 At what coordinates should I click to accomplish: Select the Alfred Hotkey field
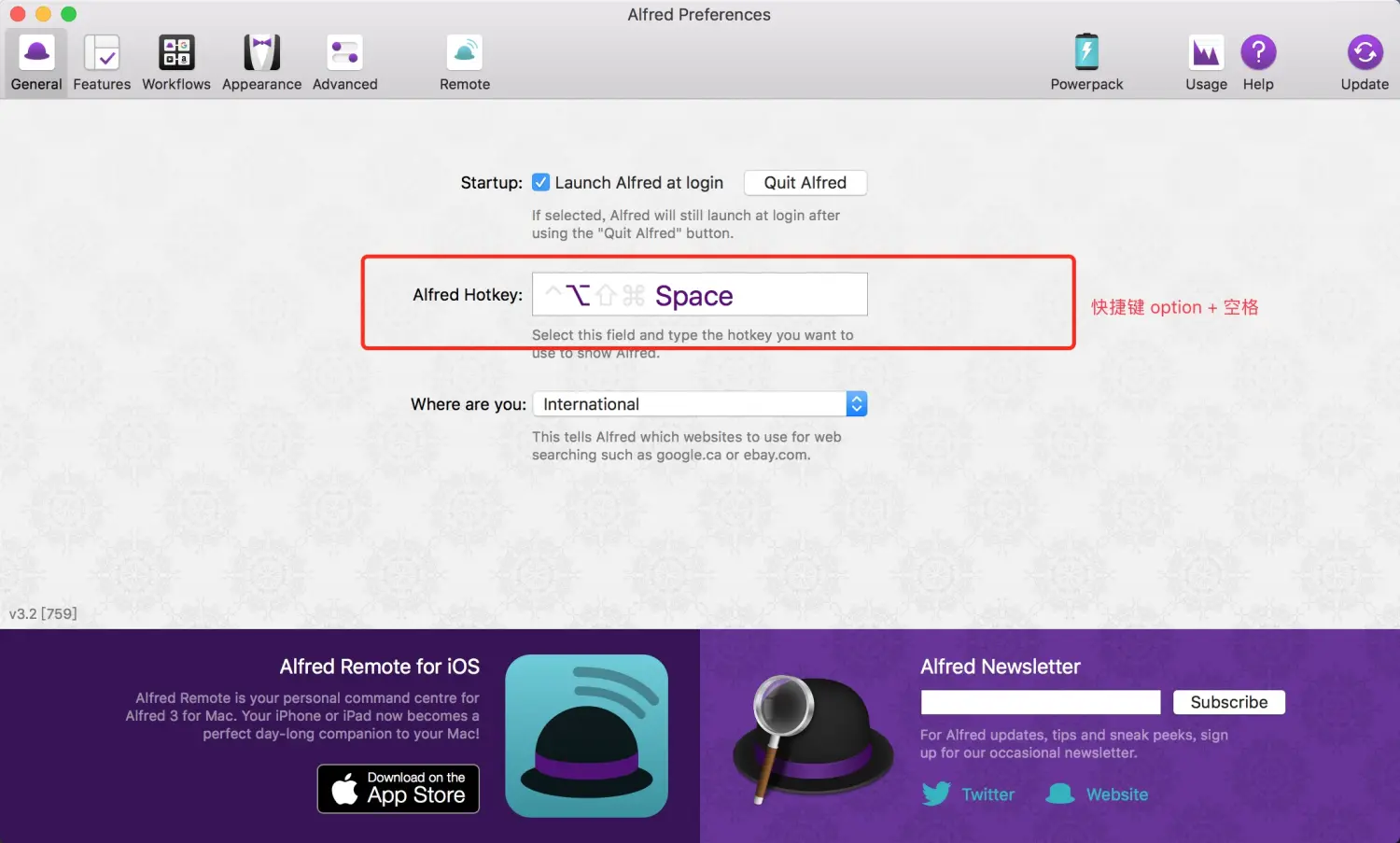[700, 294]
